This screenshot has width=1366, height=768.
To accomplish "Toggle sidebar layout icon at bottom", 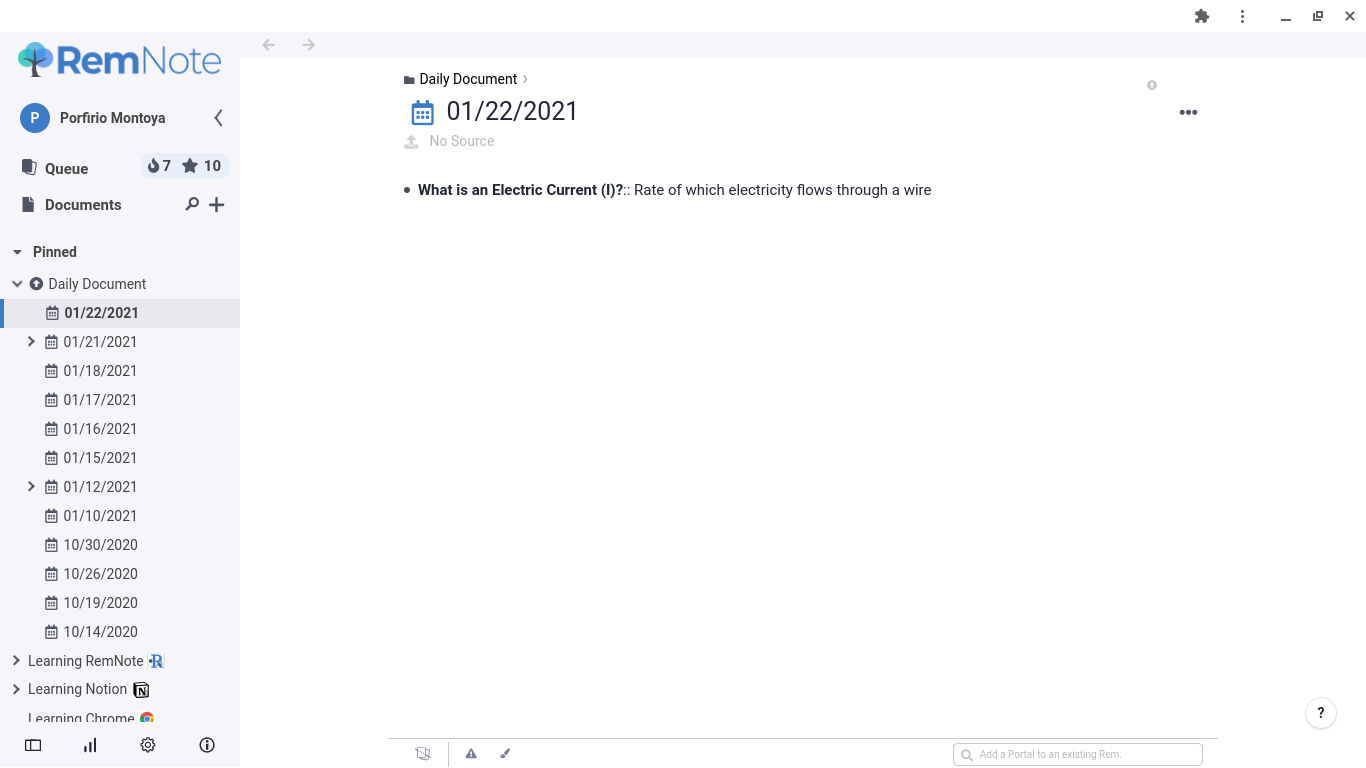I will [x=33, y=745].
